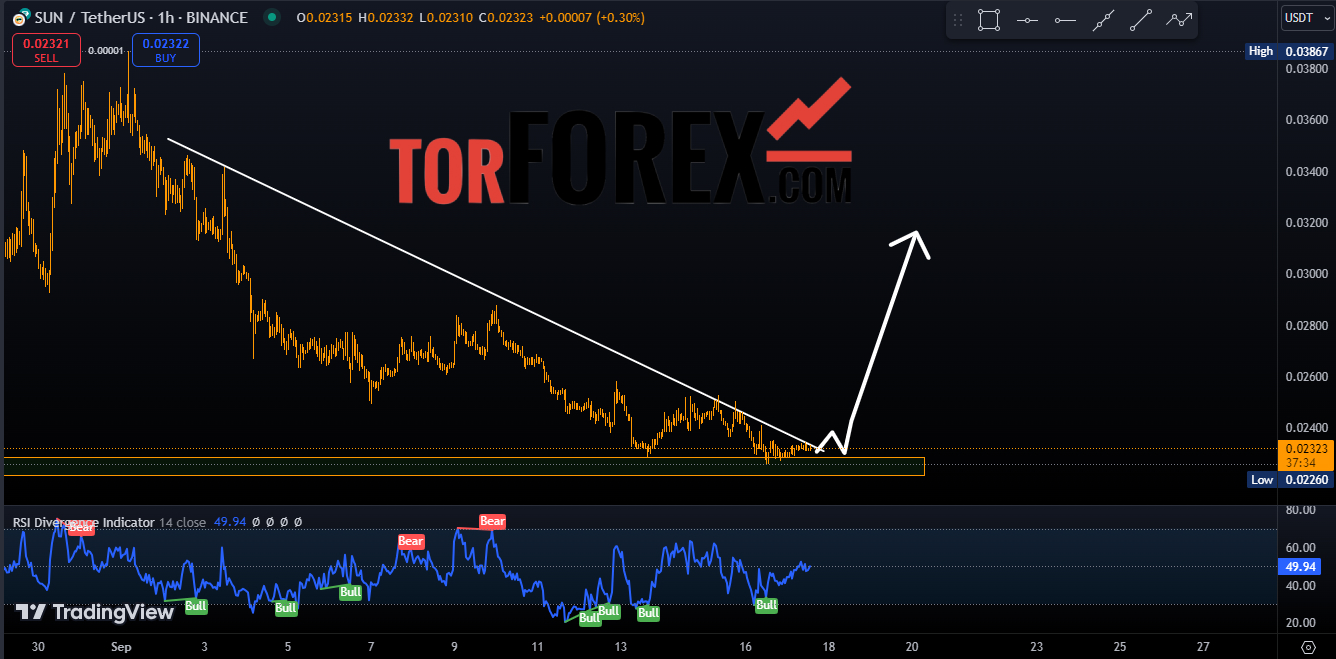The image size is (1336, 659).
Task: Click the 80.00 RSI axis label
Action: (1299, 510)
